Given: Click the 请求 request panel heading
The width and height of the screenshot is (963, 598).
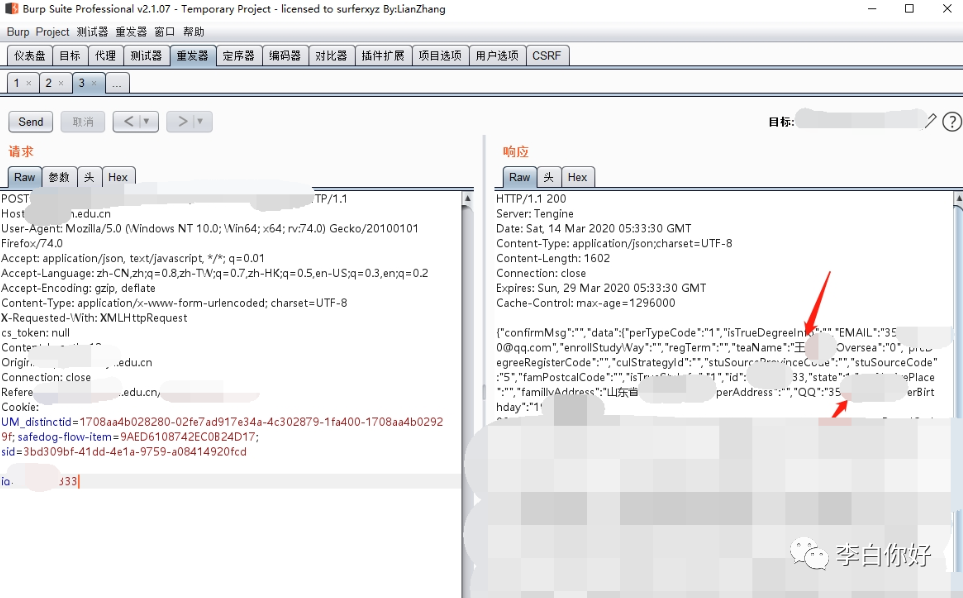Looking at the screenshot, I should click(21, 152).
